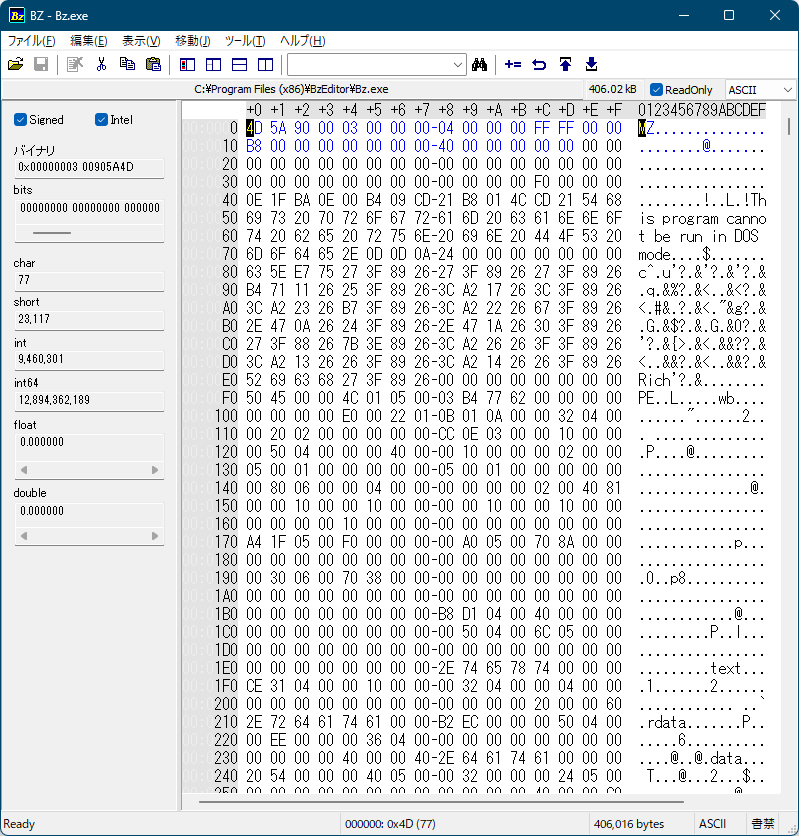Viewport: 799px width, 836px height.
Task: Click byte 5A in the first hex row
Action: (x=278, y=128)
